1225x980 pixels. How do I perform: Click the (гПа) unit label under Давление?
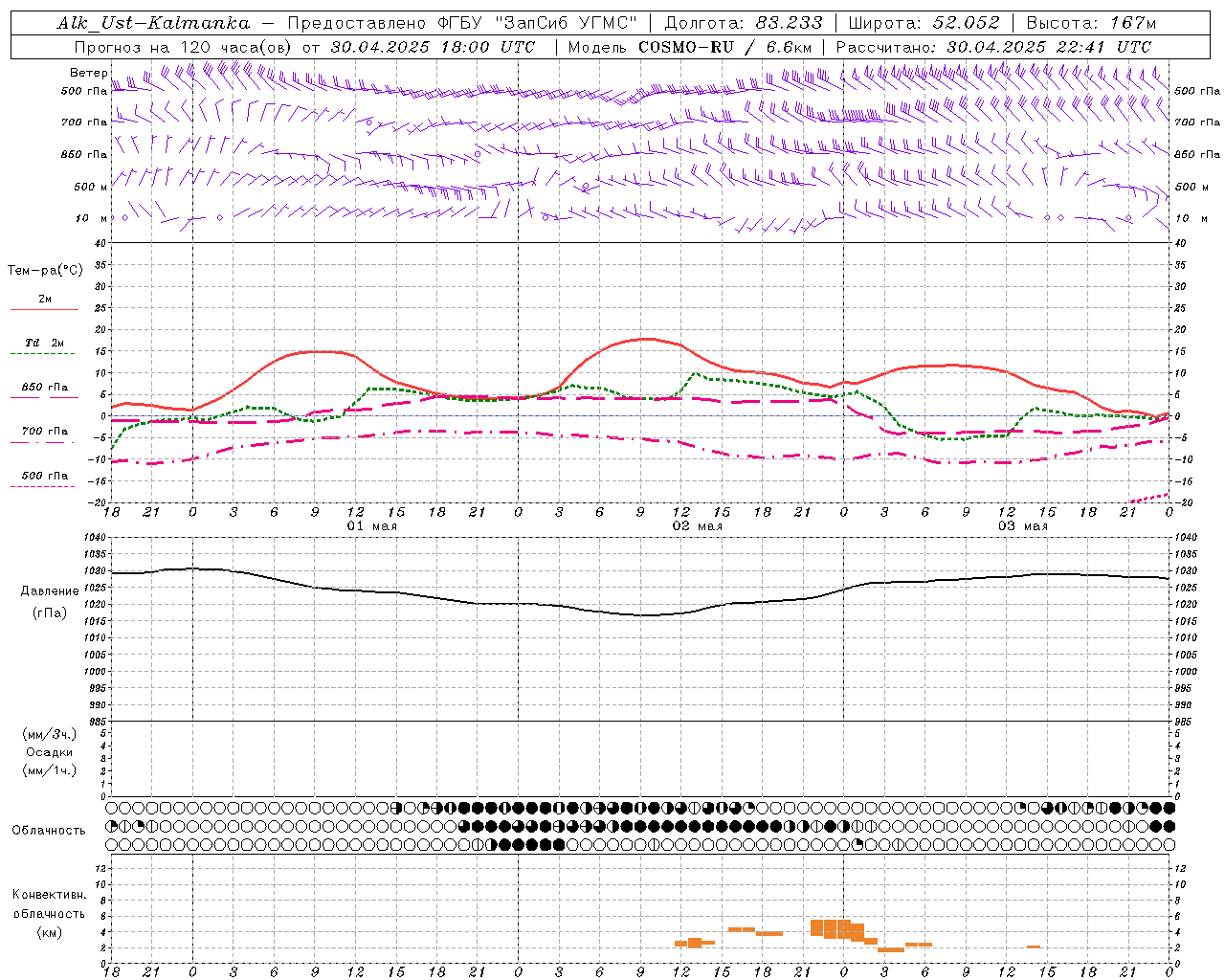tap(50, 613)
